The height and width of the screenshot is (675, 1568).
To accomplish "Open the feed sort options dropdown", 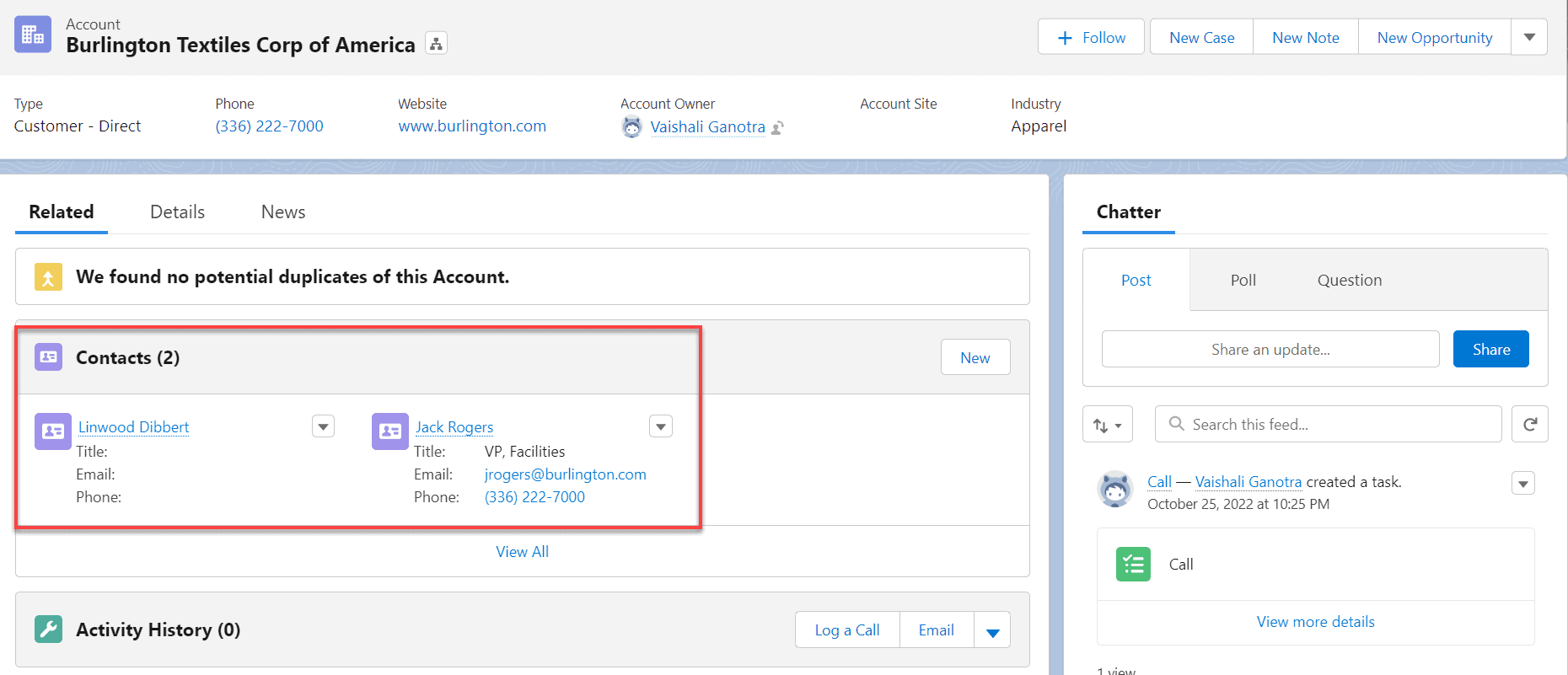I will 1107,425.
